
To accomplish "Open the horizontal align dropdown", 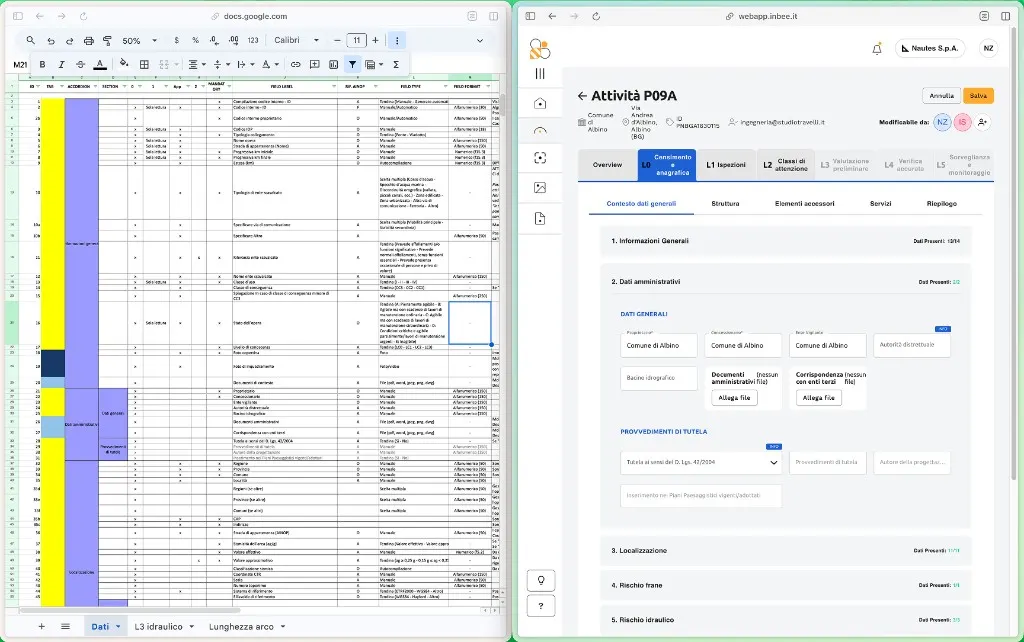I will click(197, 64).
